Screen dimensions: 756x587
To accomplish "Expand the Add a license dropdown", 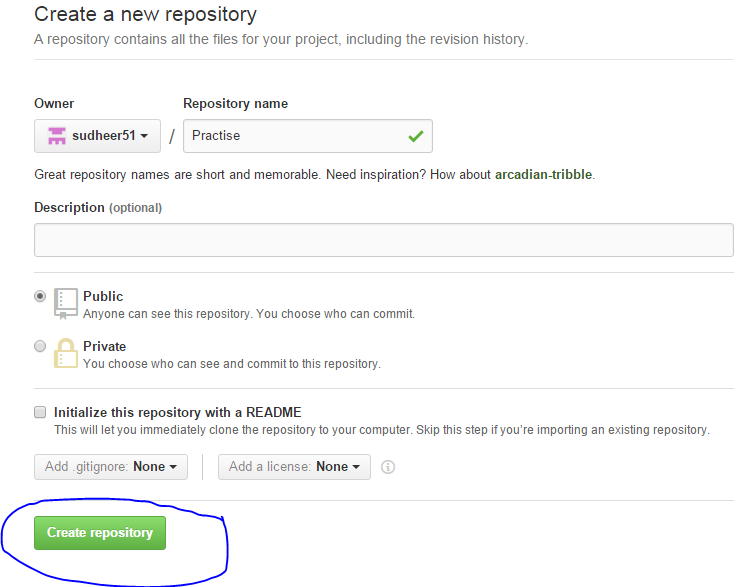I will [294, 467].
